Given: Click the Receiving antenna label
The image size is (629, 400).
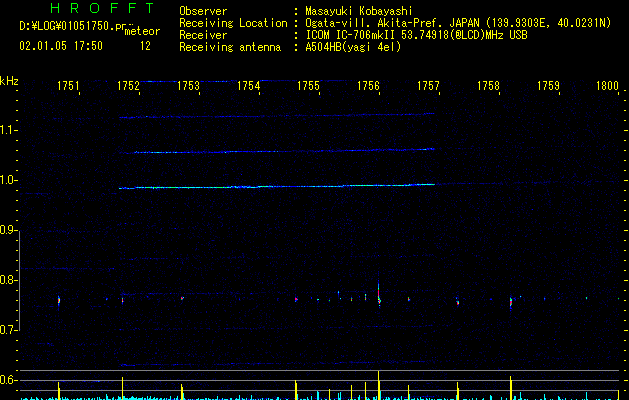Looking at the screenshot, I should click(x=230, y=47).
